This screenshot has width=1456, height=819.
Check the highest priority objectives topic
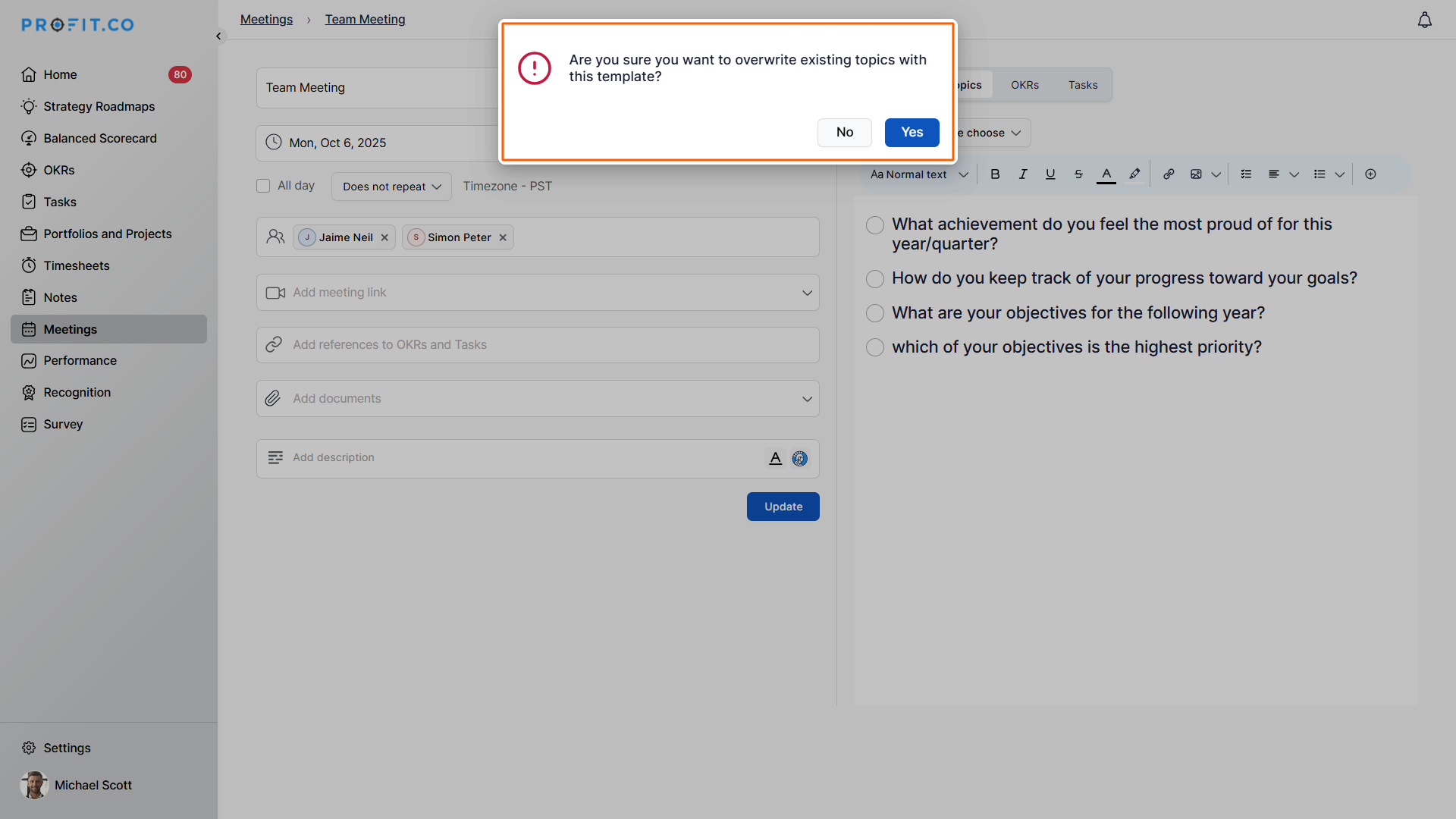pyautogui.click(x=875, y=347)
